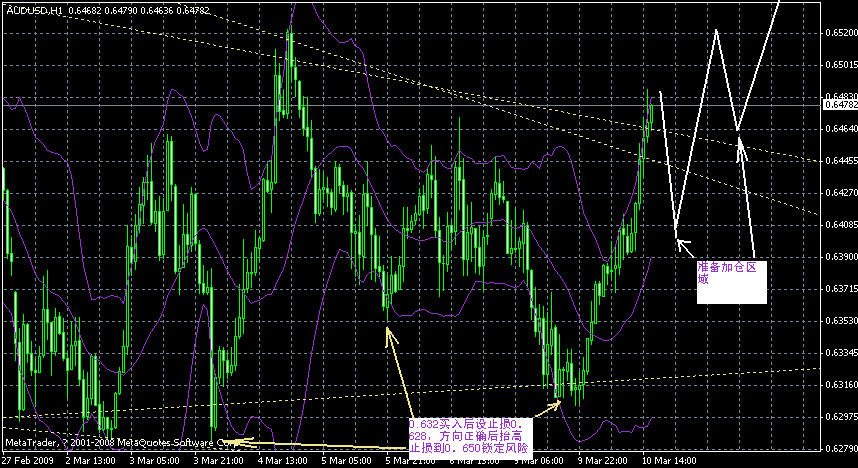Viewport: 858px width, 468px height.
Task: Click the 27 Feb 2009 date label
Action: (28, 461)
